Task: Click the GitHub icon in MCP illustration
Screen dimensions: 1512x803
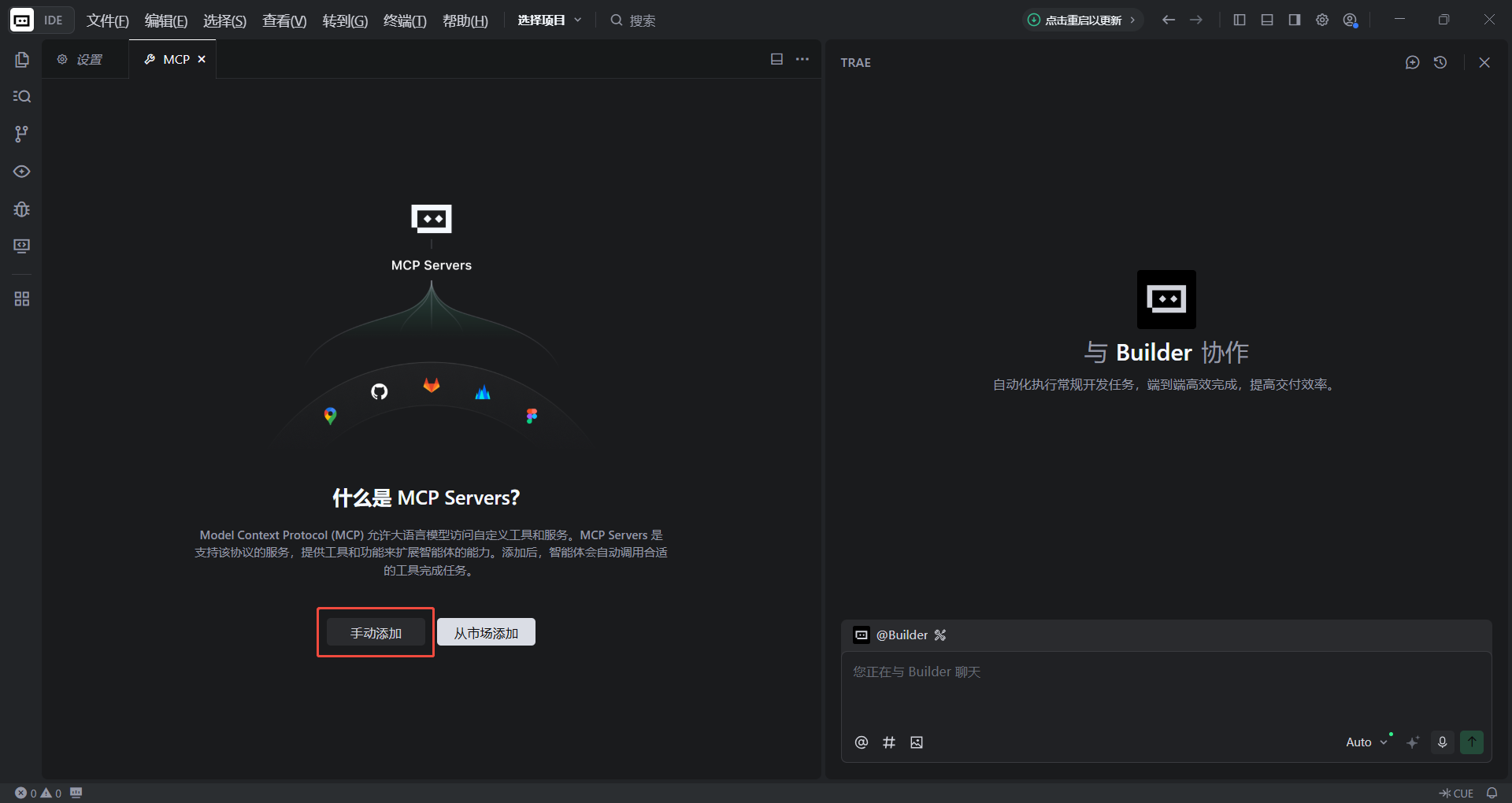Action: click(380, 391)
